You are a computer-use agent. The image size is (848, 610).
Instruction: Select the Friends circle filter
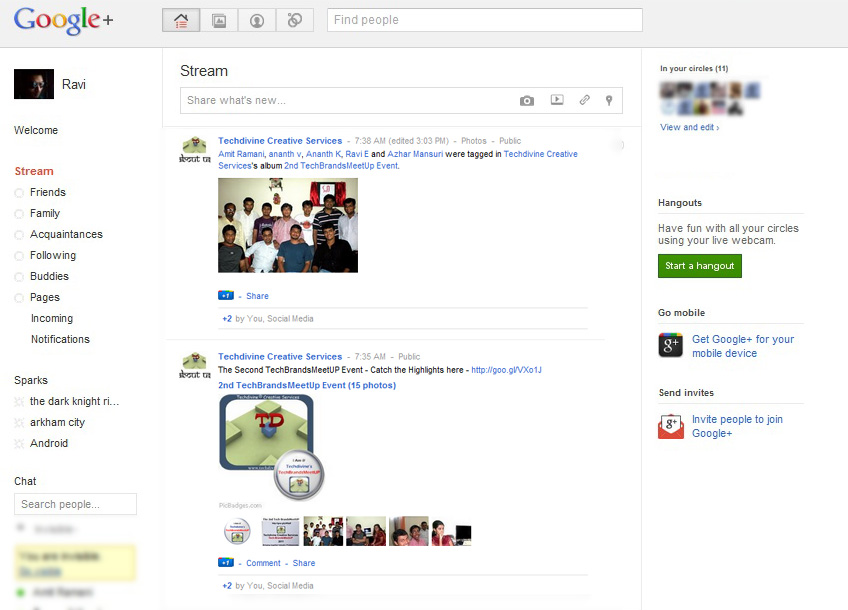point(47,192)
